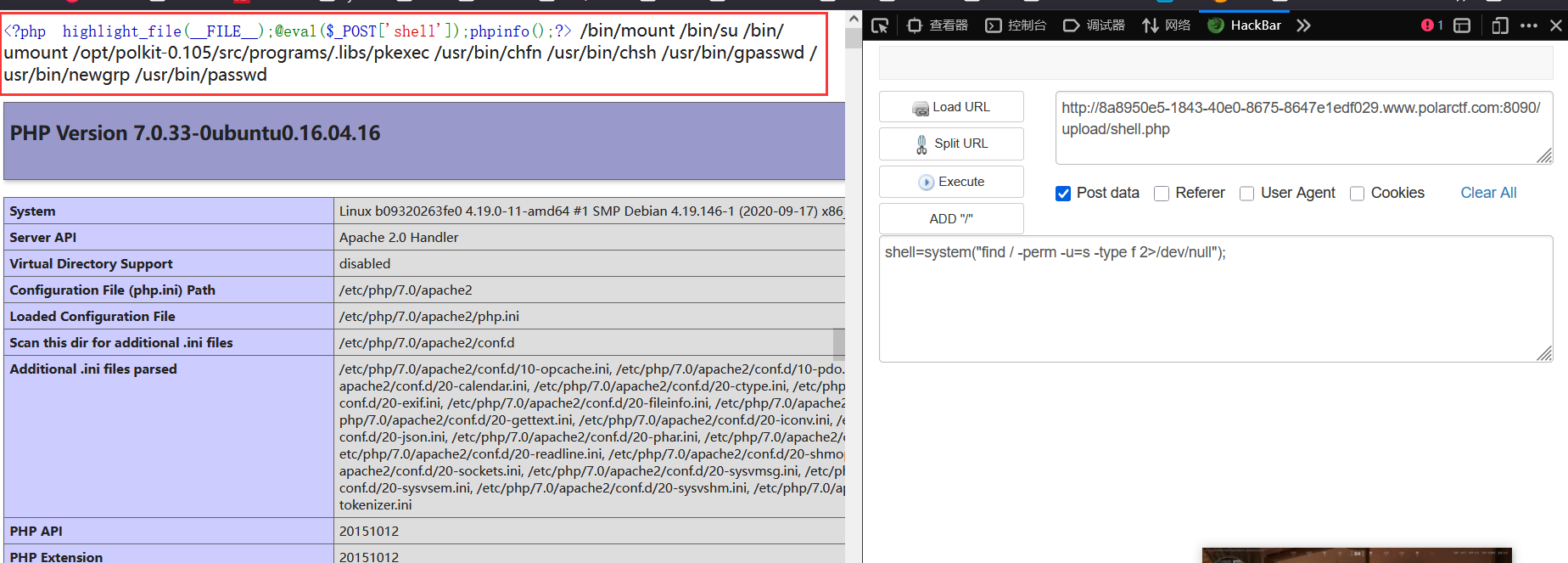Click the Load URL button
This screenshot has width=1568, height=563.
tap(951, 107)
